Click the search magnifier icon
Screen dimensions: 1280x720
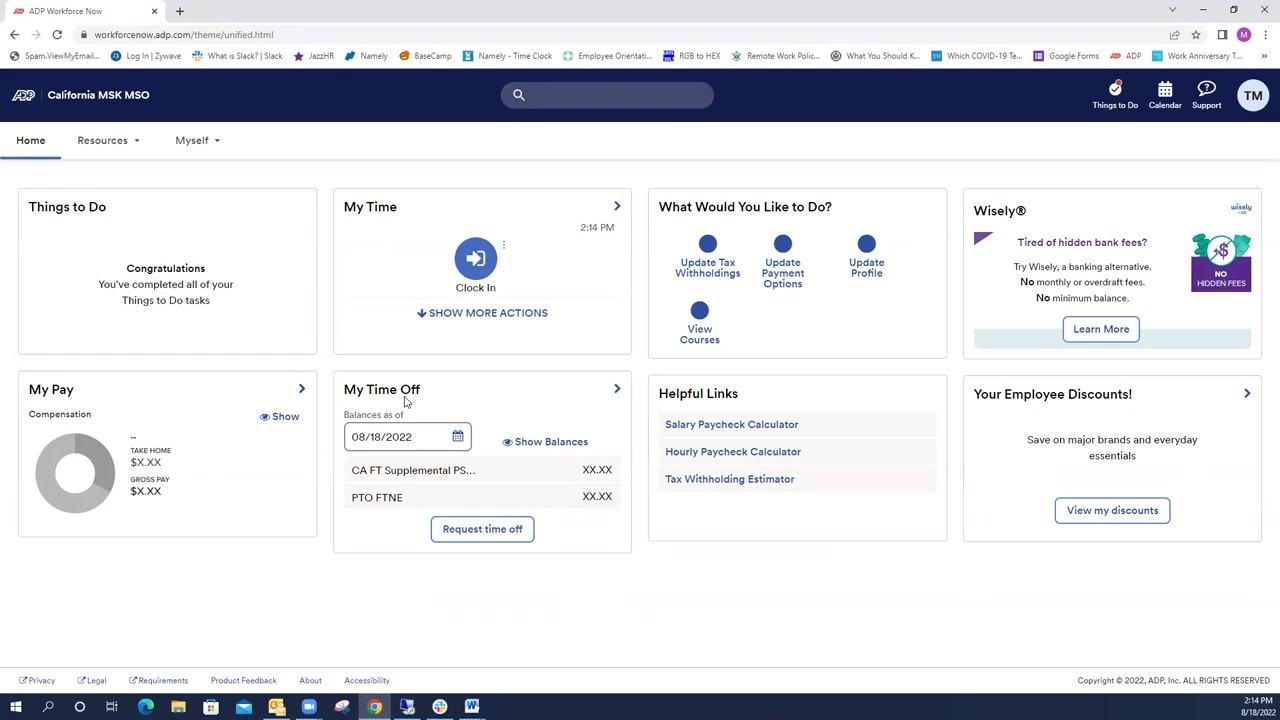click(518, 95)
